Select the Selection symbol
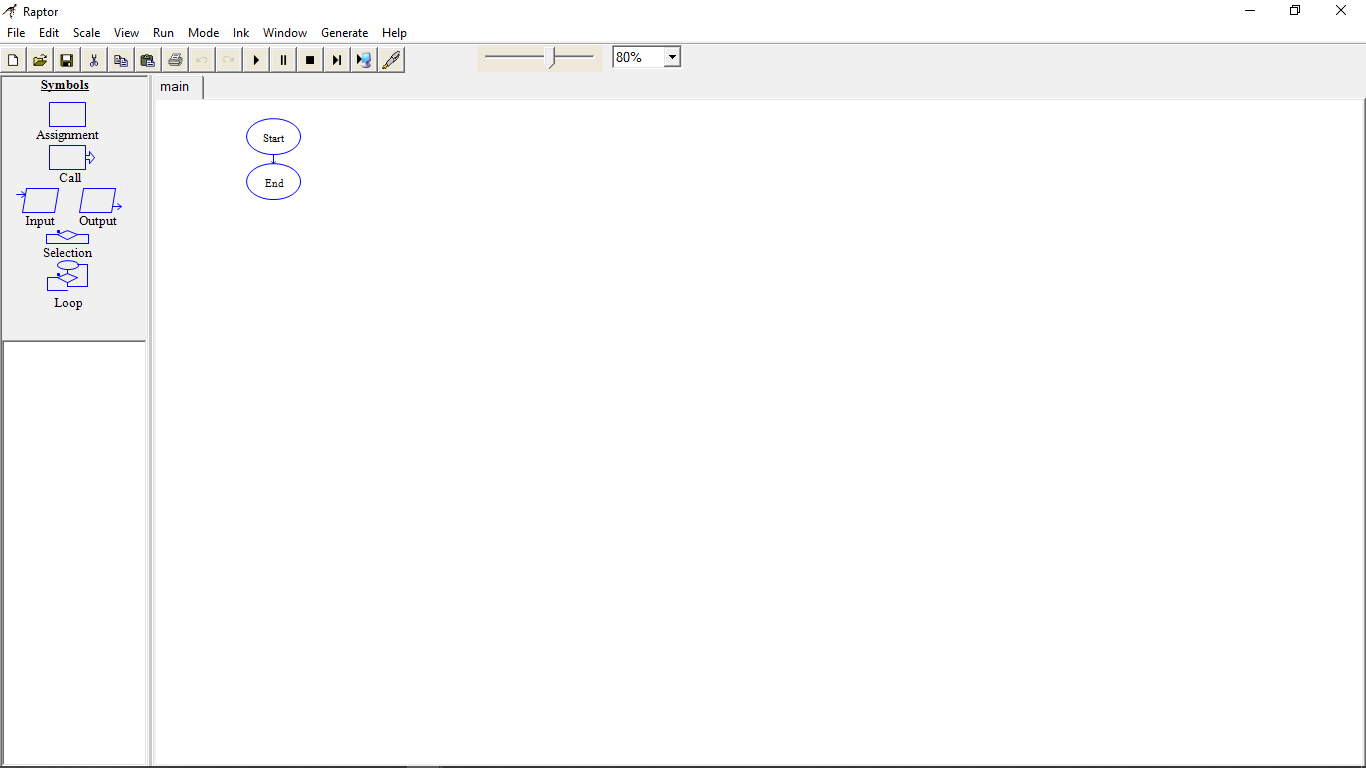The width and height of the screenshot is (1366, 768). (x=67, y=237)
